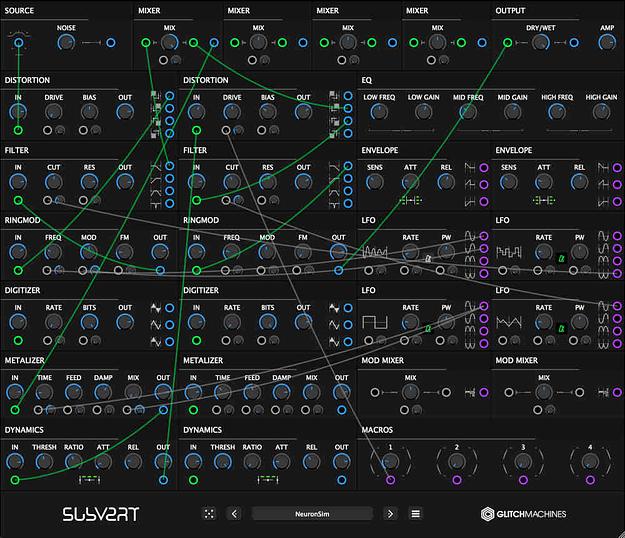
Task: Turn BIAS knob in right Distortion module
Action: pos(267,112)
